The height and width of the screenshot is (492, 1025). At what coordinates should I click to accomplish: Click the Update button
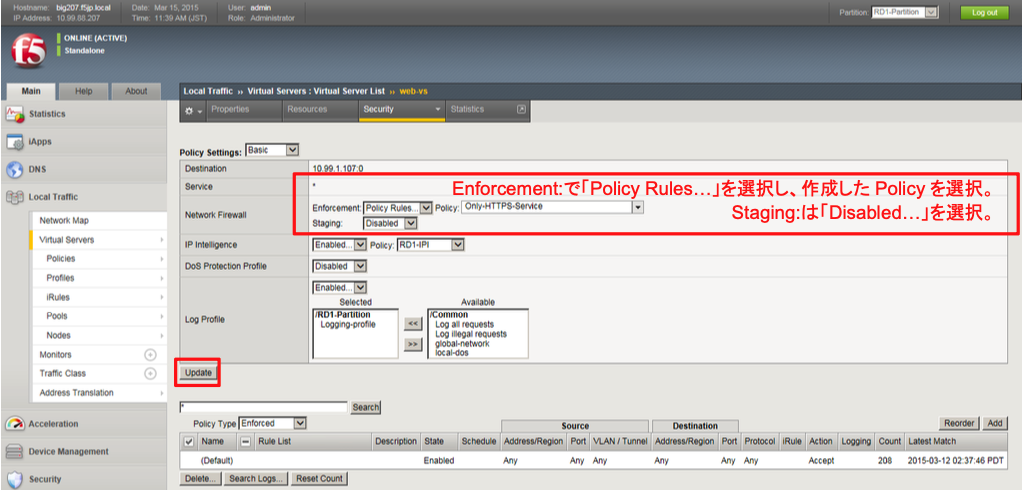pos(198,372)
